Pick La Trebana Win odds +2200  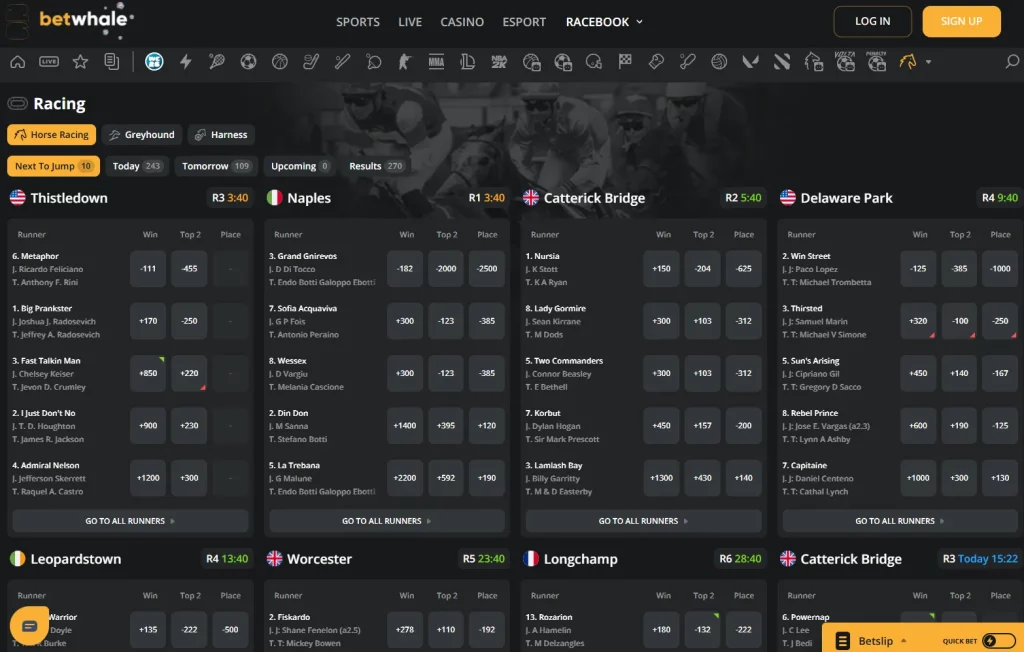click(x=405, y=478)
